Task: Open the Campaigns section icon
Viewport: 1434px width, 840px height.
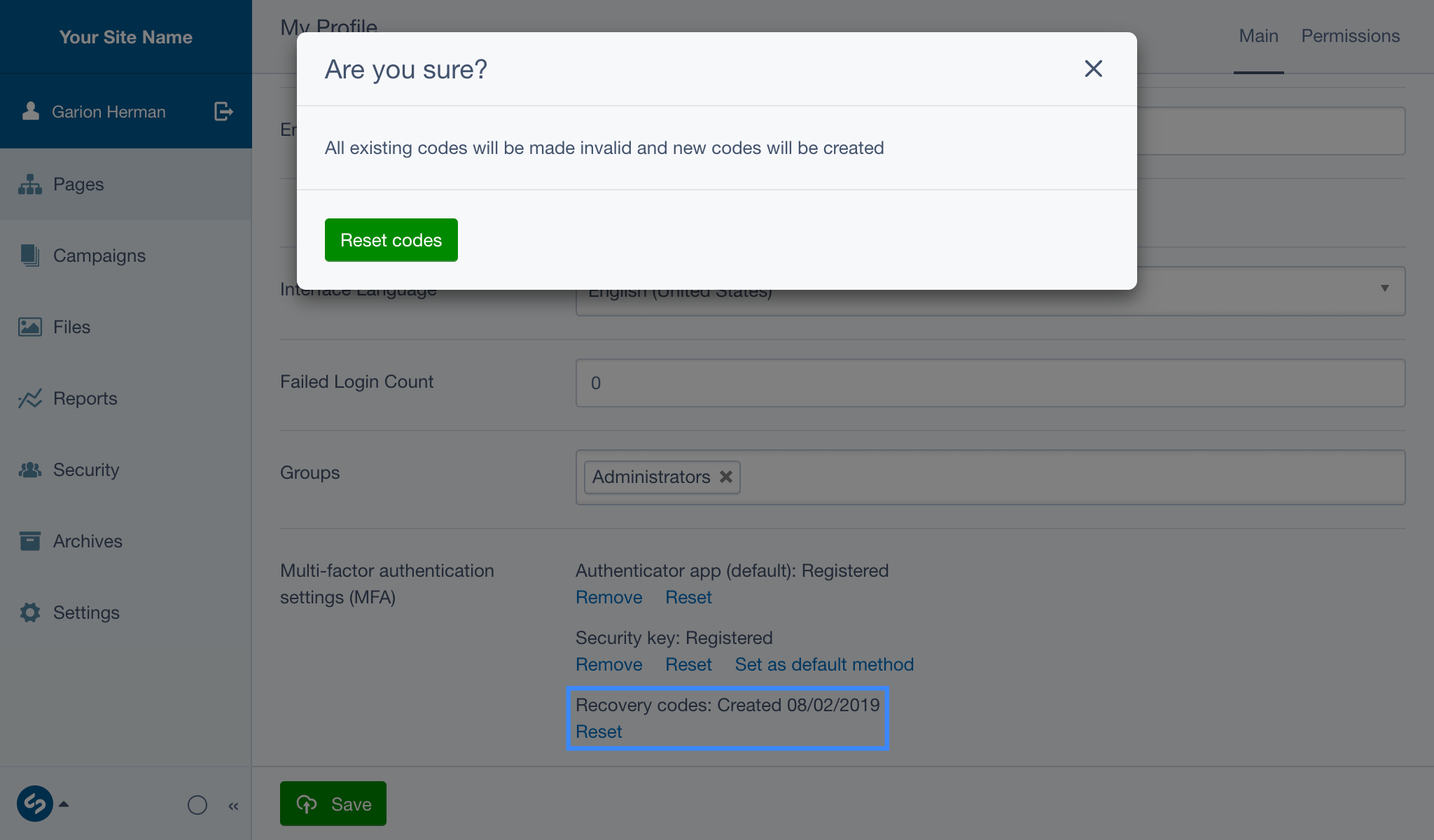Action: tap(29, 255)
